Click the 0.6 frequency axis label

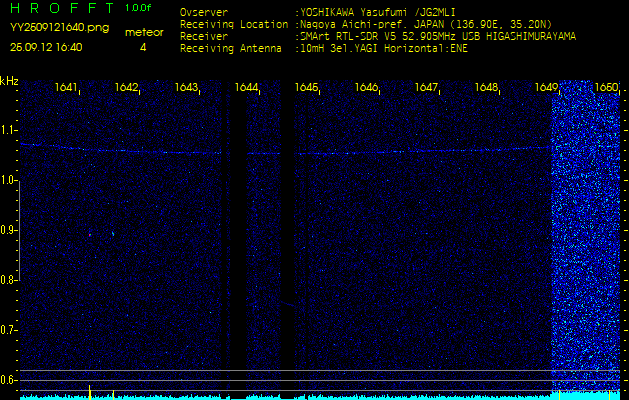9,379
